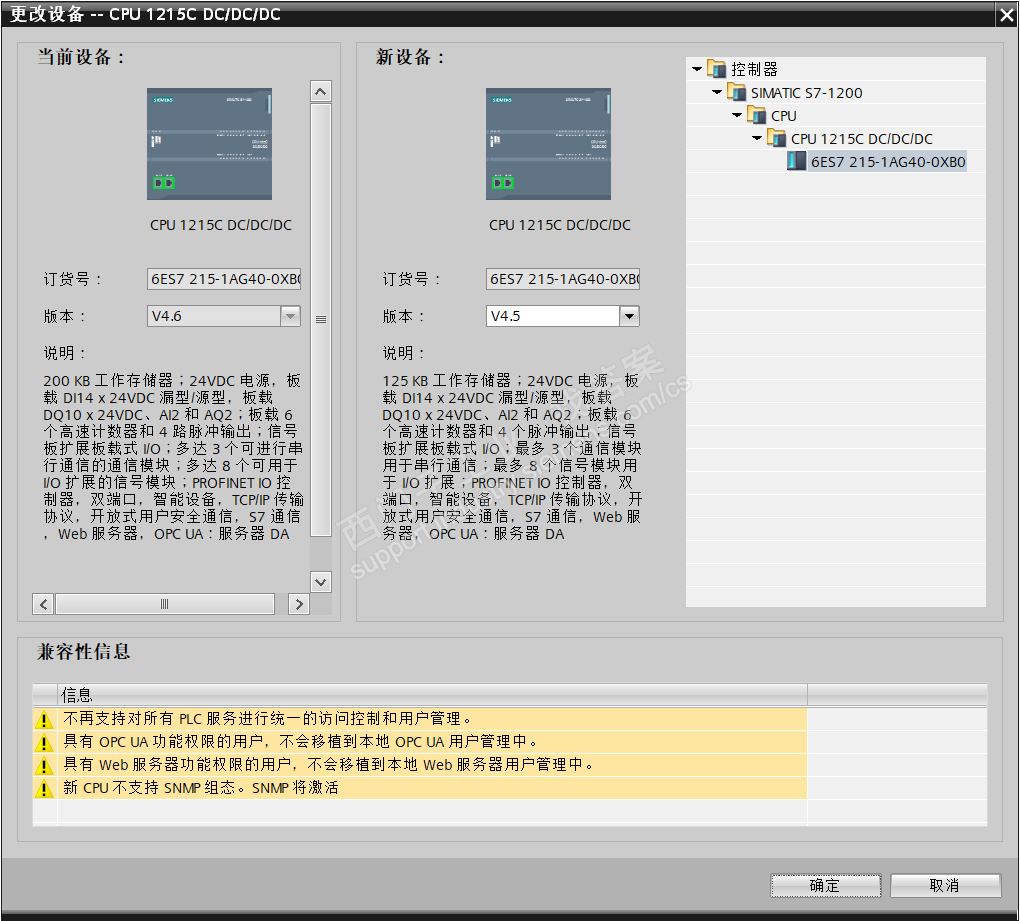
Task: Collapse the SIMATIC S7-1200 node
Action: coord(717,92)
